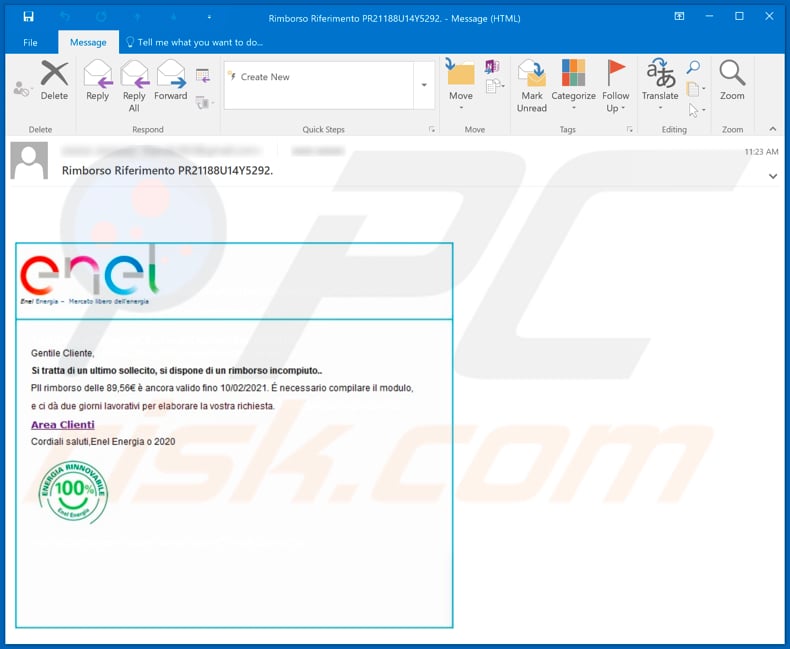This screenshot has width=790, height=649.
Task: Click the 11:23 AM timestamp
Action: (761, 152)
